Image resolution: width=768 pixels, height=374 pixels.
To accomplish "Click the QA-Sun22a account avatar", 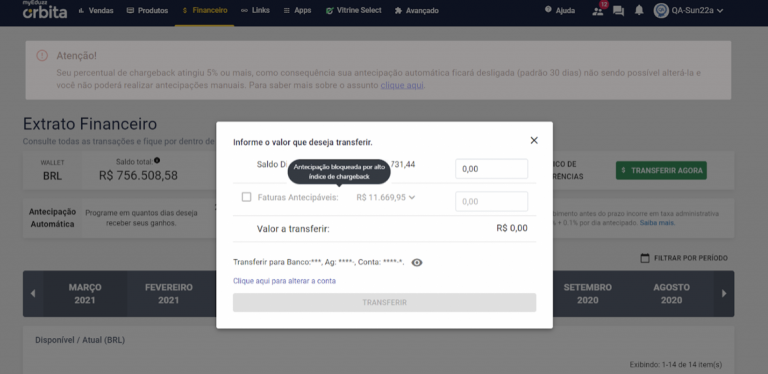I will pyautogui.click(x=661, y=10).
